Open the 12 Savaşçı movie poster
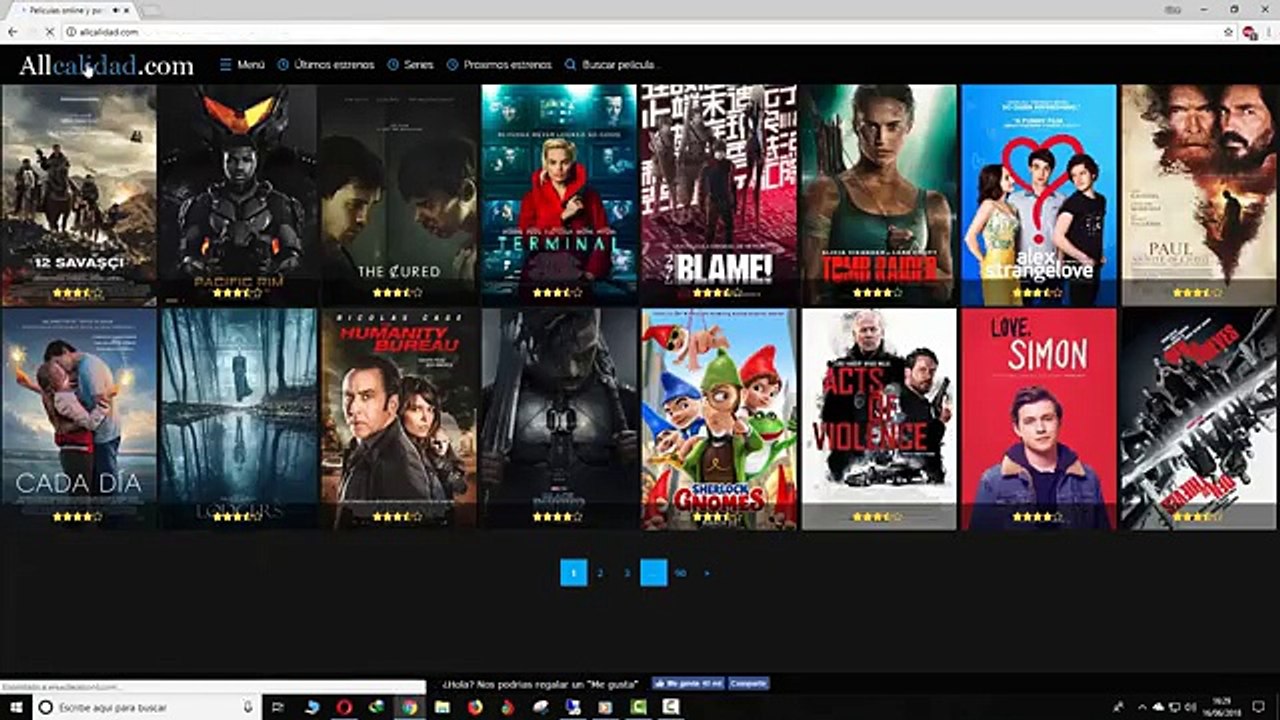 pos(79,195)
